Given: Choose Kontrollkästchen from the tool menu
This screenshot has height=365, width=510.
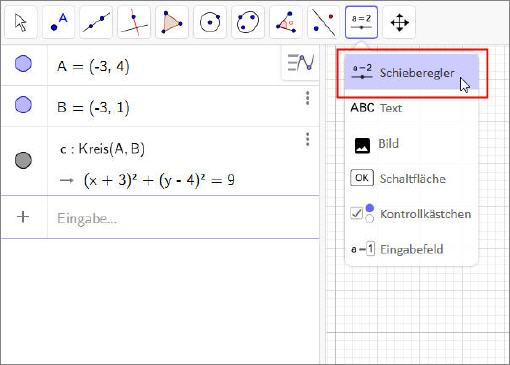Looking at the screenshot, I should tap(411, 214).
